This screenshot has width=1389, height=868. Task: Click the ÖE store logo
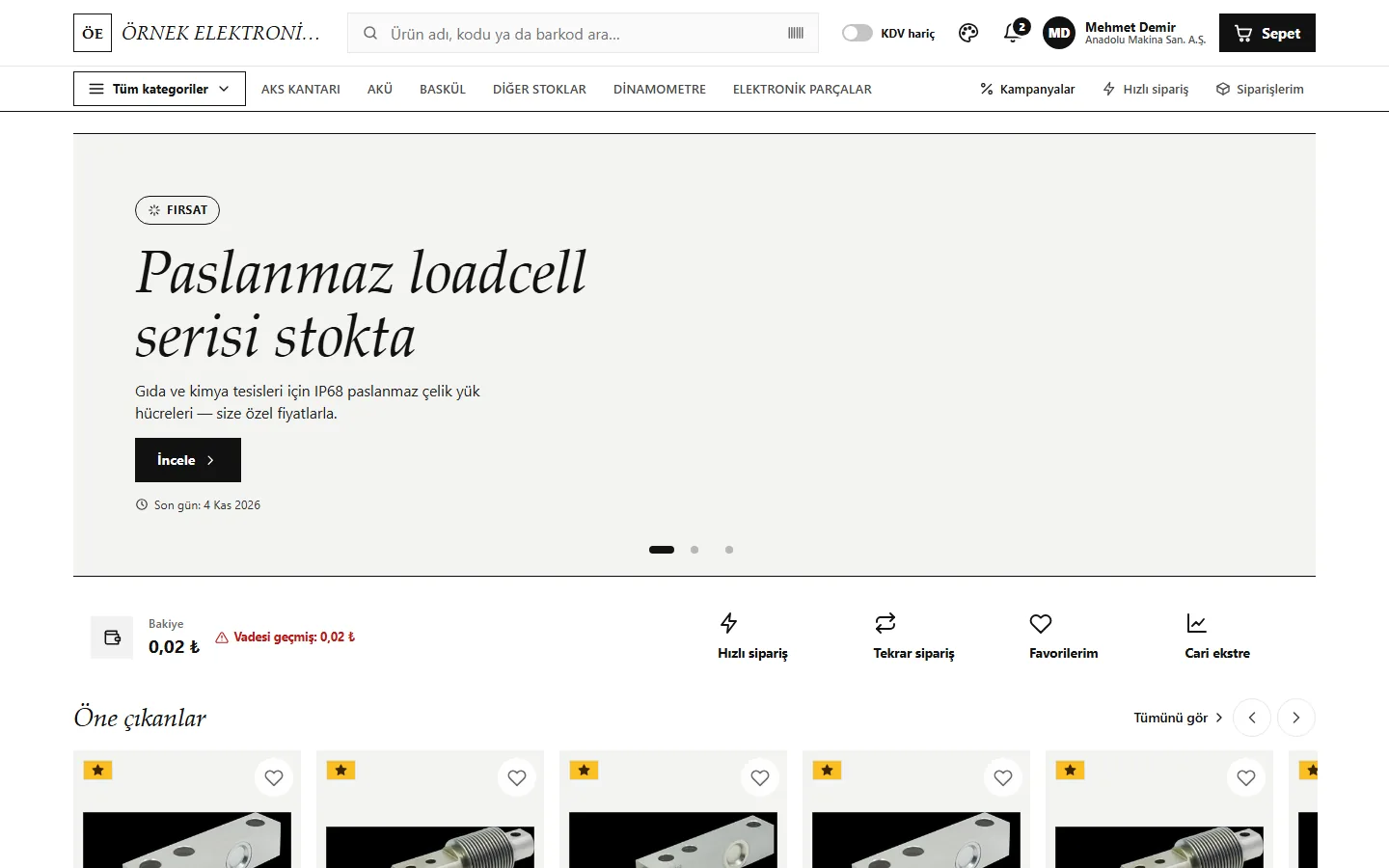[93, 33]
